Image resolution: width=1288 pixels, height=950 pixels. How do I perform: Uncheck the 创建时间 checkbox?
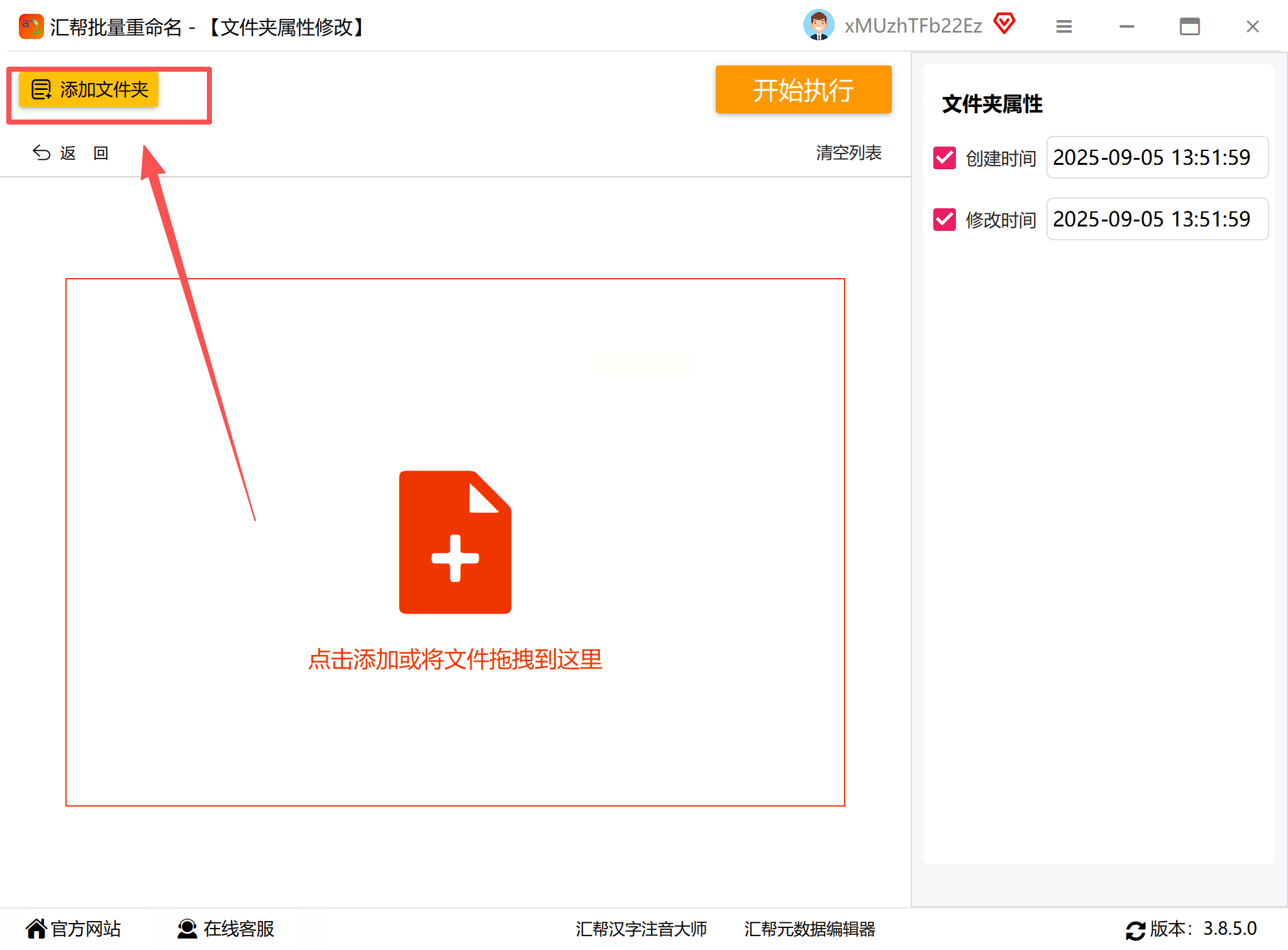944,157
